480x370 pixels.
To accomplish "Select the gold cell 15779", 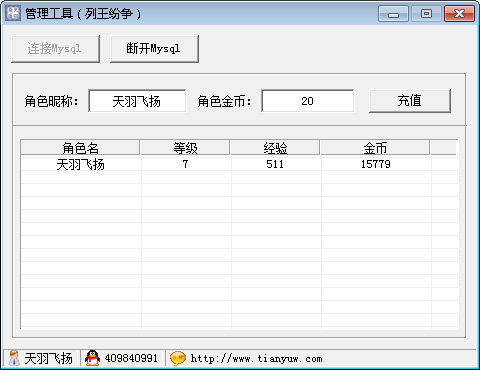I will [376, 164].
